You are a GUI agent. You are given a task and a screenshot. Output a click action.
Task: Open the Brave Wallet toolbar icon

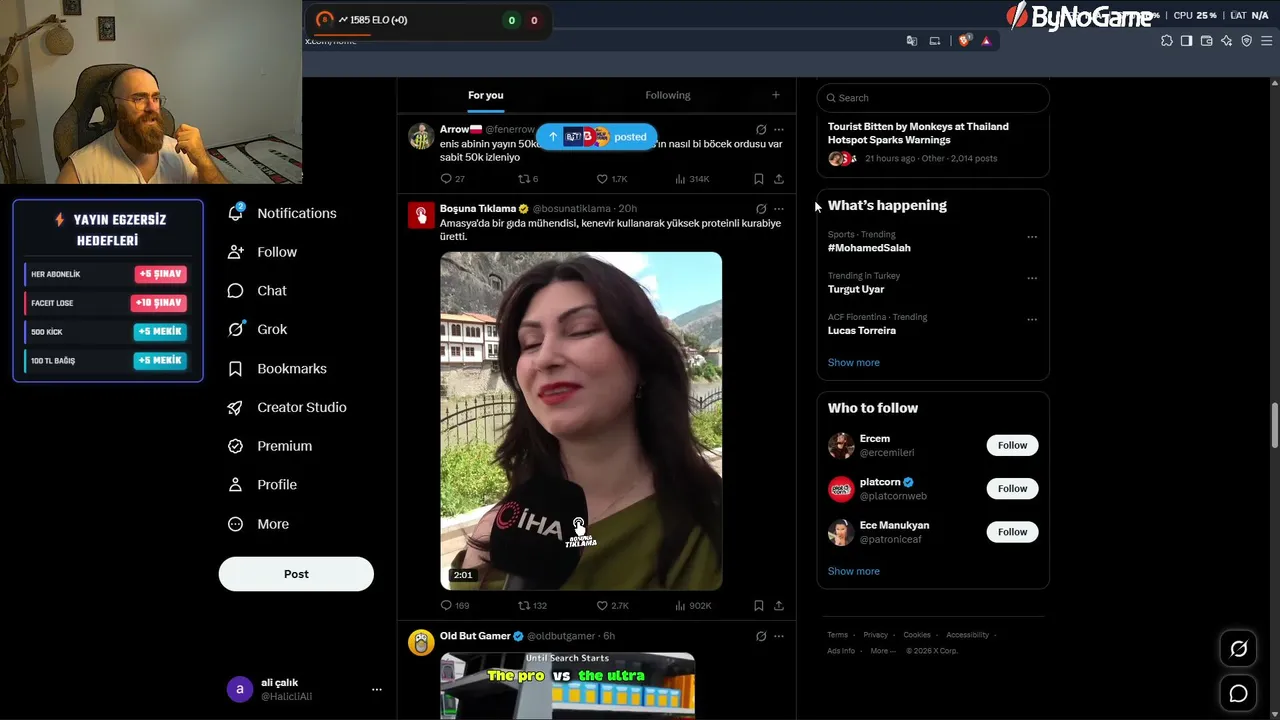[x=1207, y=41]
